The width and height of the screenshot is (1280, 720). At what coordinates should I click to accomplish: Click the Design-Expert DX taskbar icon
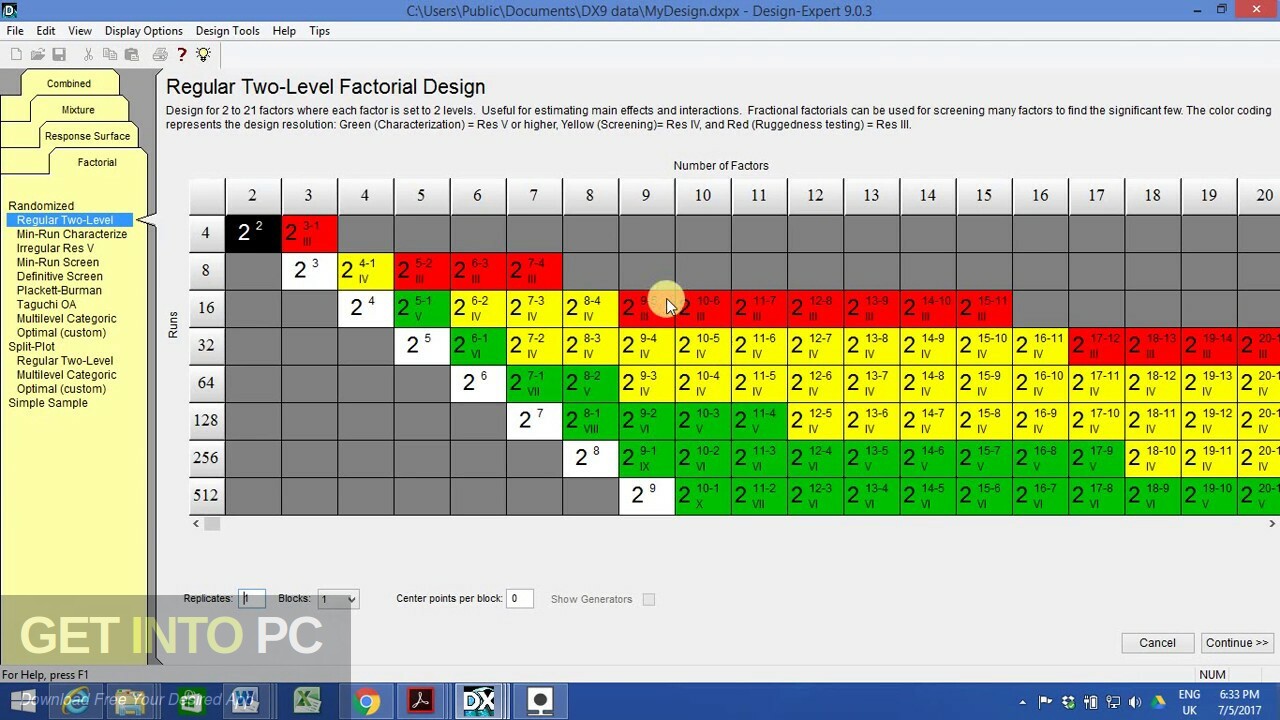tap(480, 701)
